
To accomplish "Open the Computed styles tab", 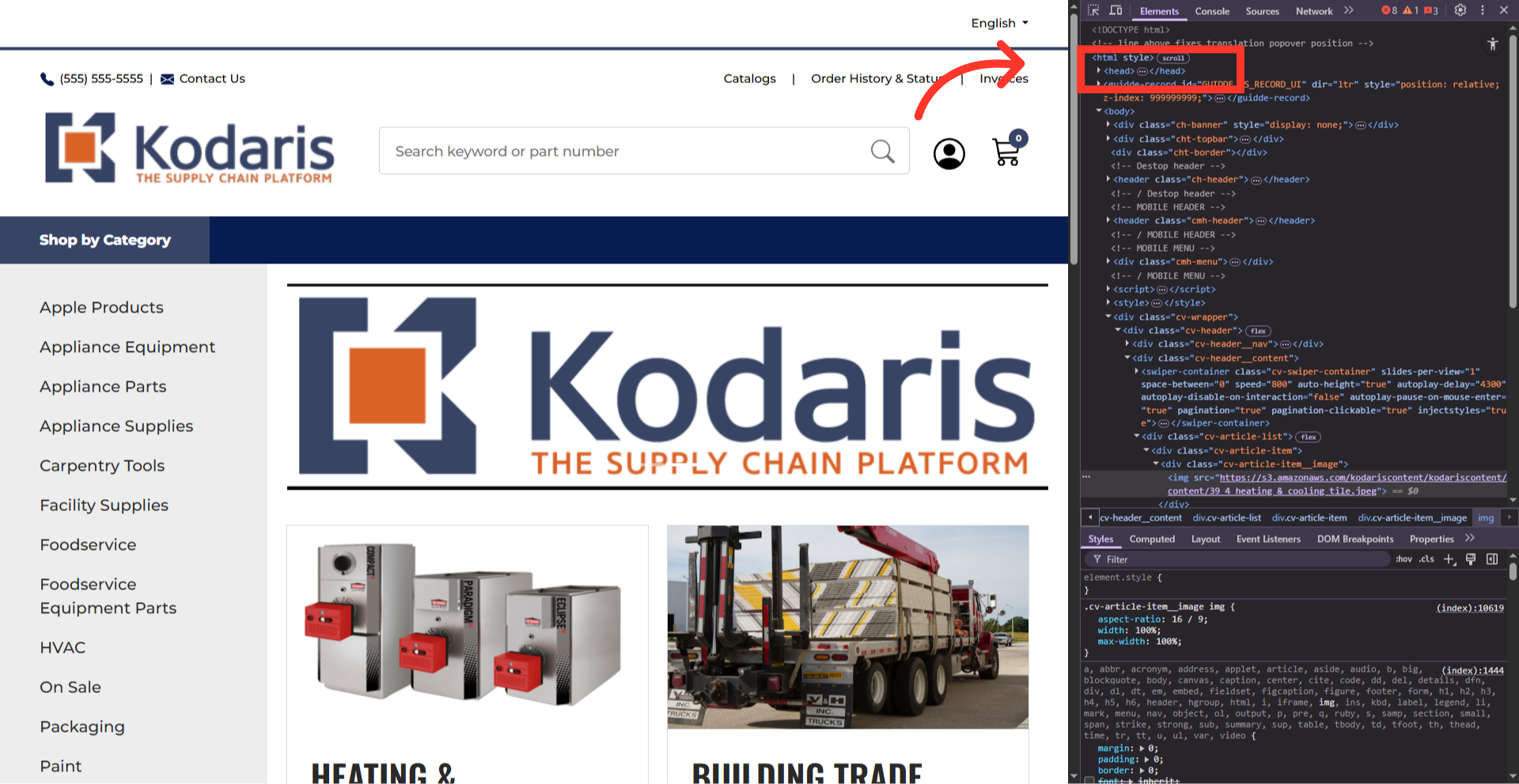I will [x=1152, y=539].
